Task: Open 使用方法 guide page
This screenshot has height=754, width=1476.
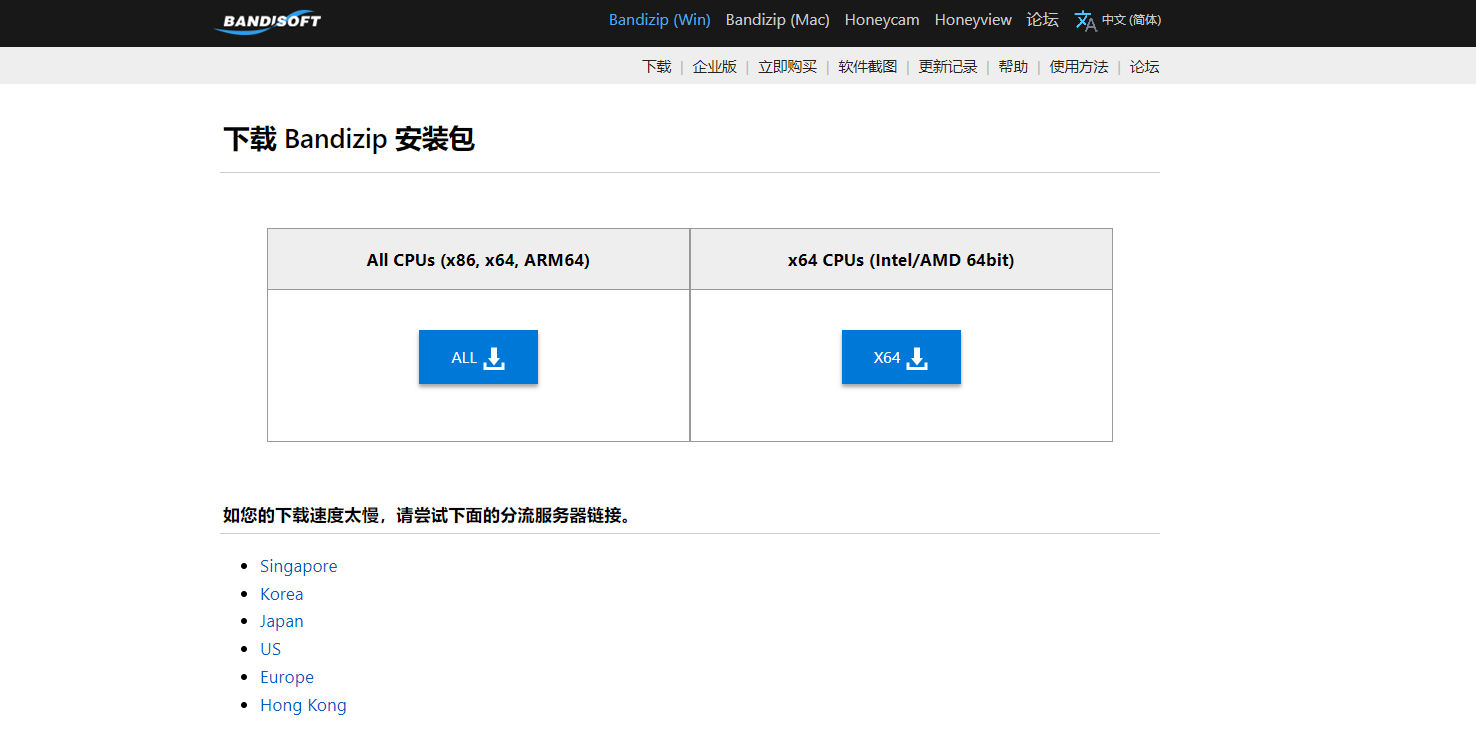Action: (1079, 67)
